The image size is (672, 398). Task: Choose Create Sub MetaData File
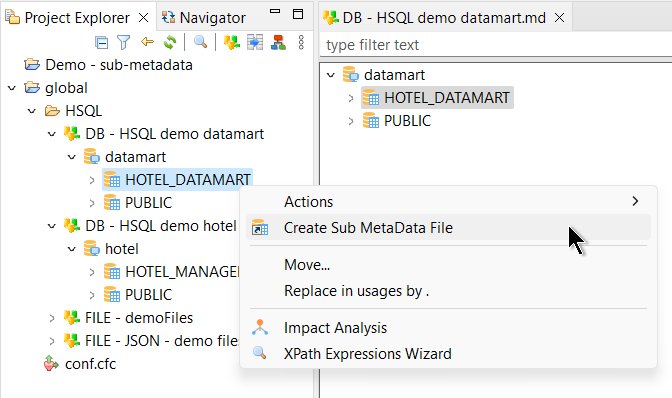point(448,227)
